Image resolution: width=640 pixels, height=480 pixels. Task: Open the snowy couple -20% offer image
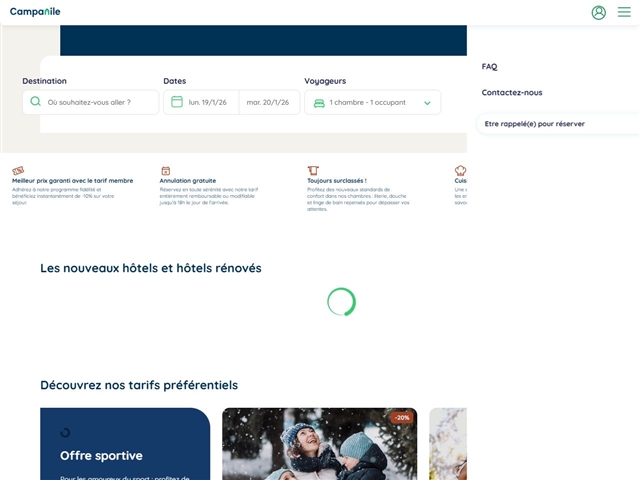tap(319, 445)
